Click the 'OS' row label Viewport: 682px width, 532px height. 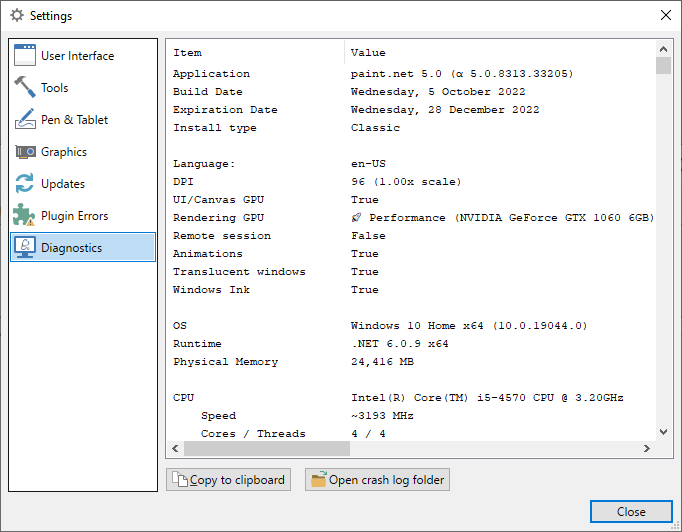[x=180, y=325]
